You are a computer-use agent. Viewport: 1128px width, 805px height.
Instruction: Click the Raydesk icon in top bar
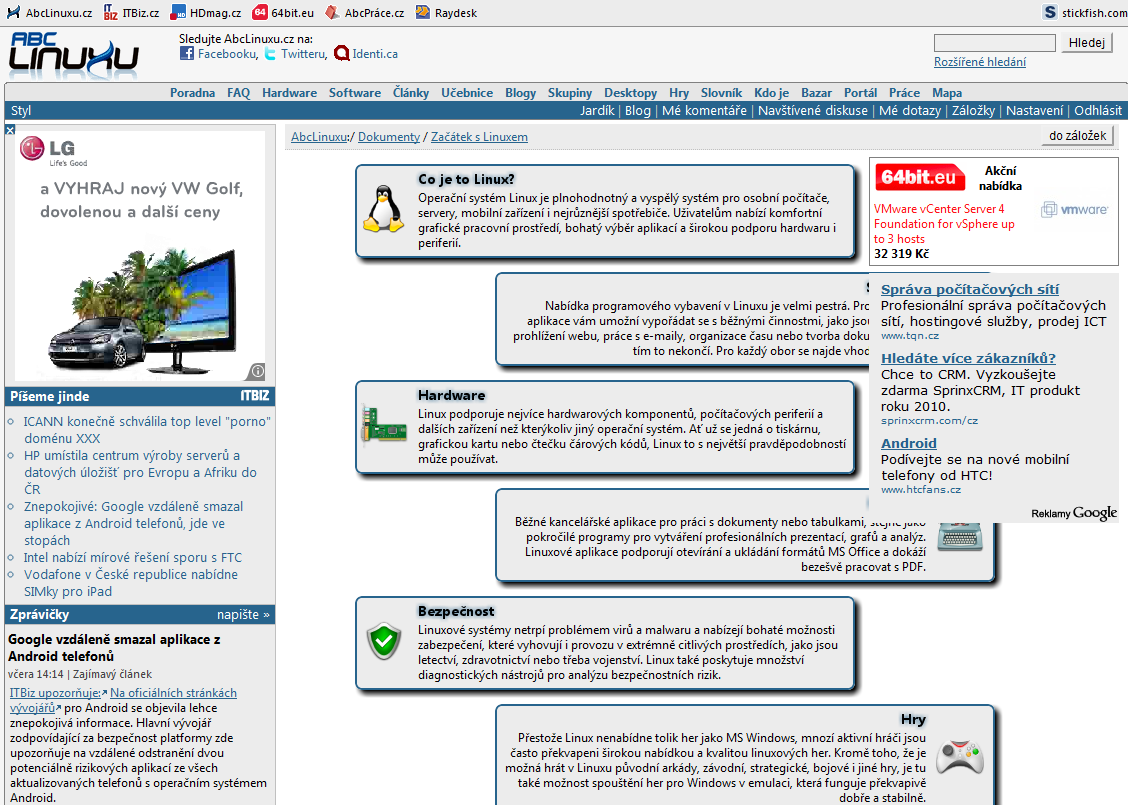[x=423, y=12]
